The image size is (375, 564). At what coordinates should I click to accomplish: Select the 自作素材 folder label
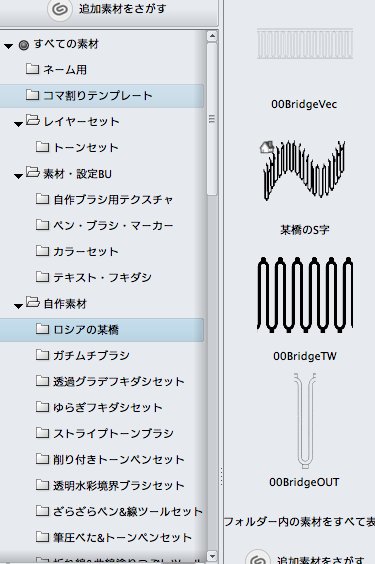tap(65, 304)
